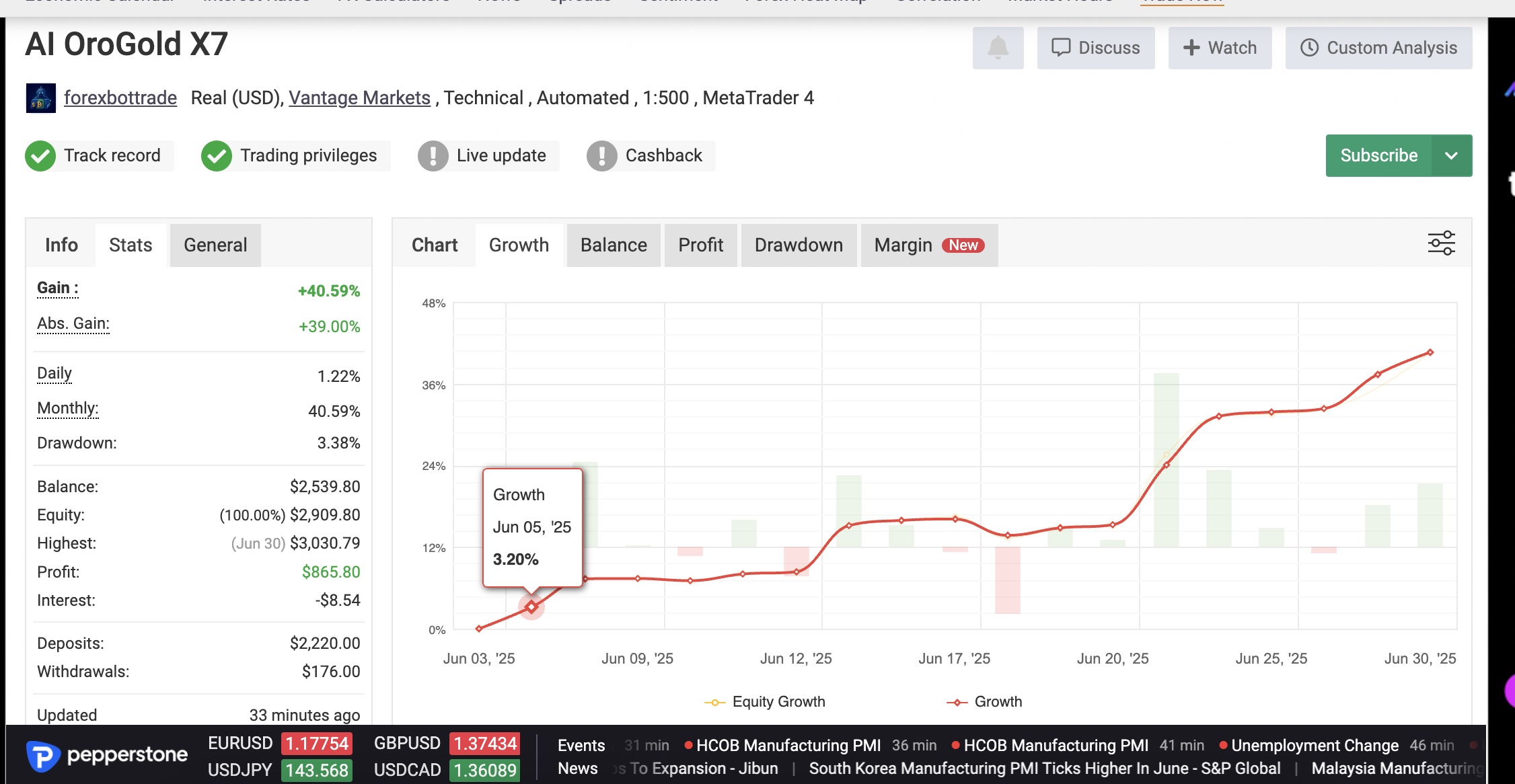Expand the Subscribe dropdown arrow

1452,155
